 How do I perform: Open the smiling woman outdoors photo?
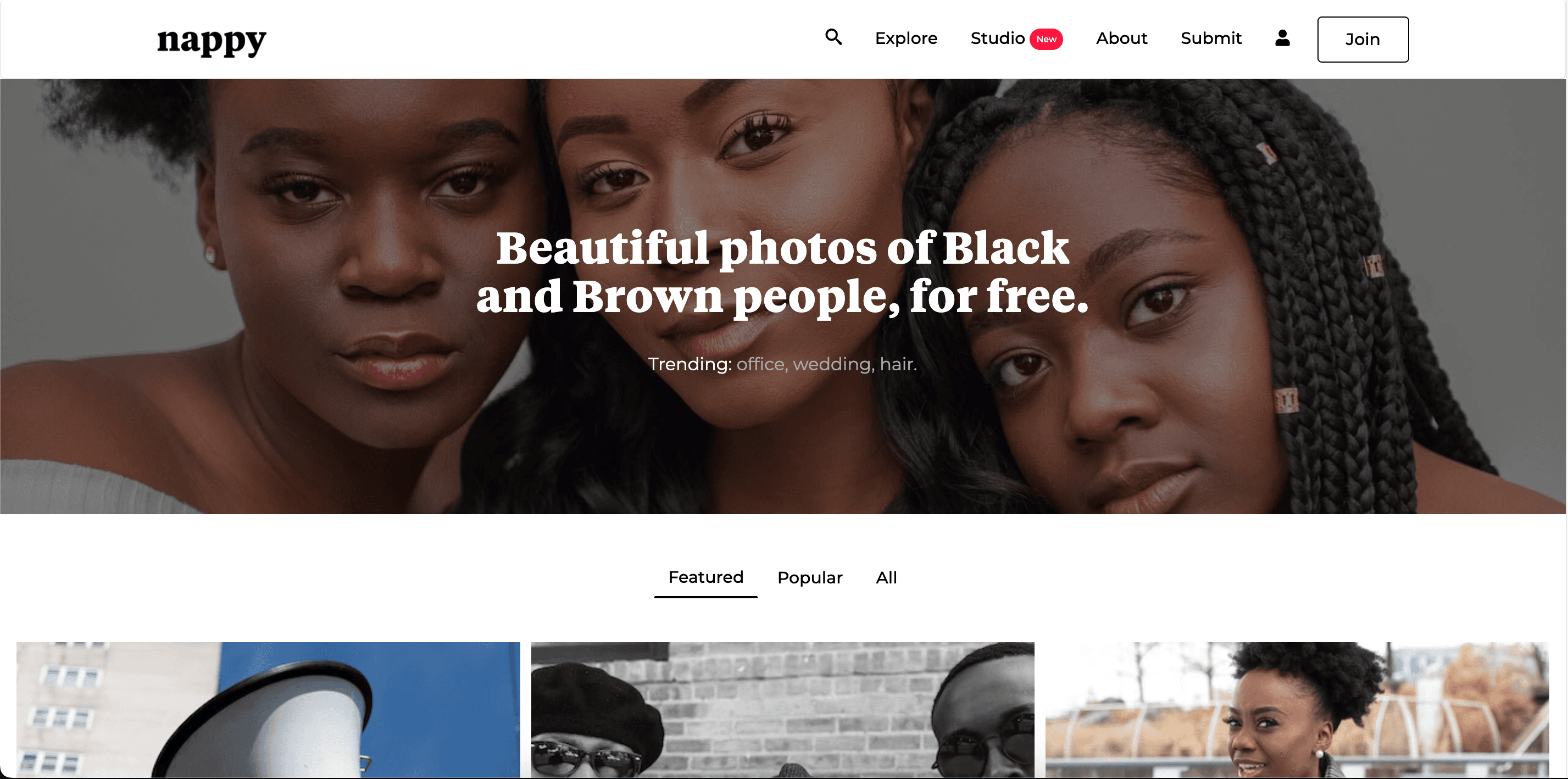1297,710
